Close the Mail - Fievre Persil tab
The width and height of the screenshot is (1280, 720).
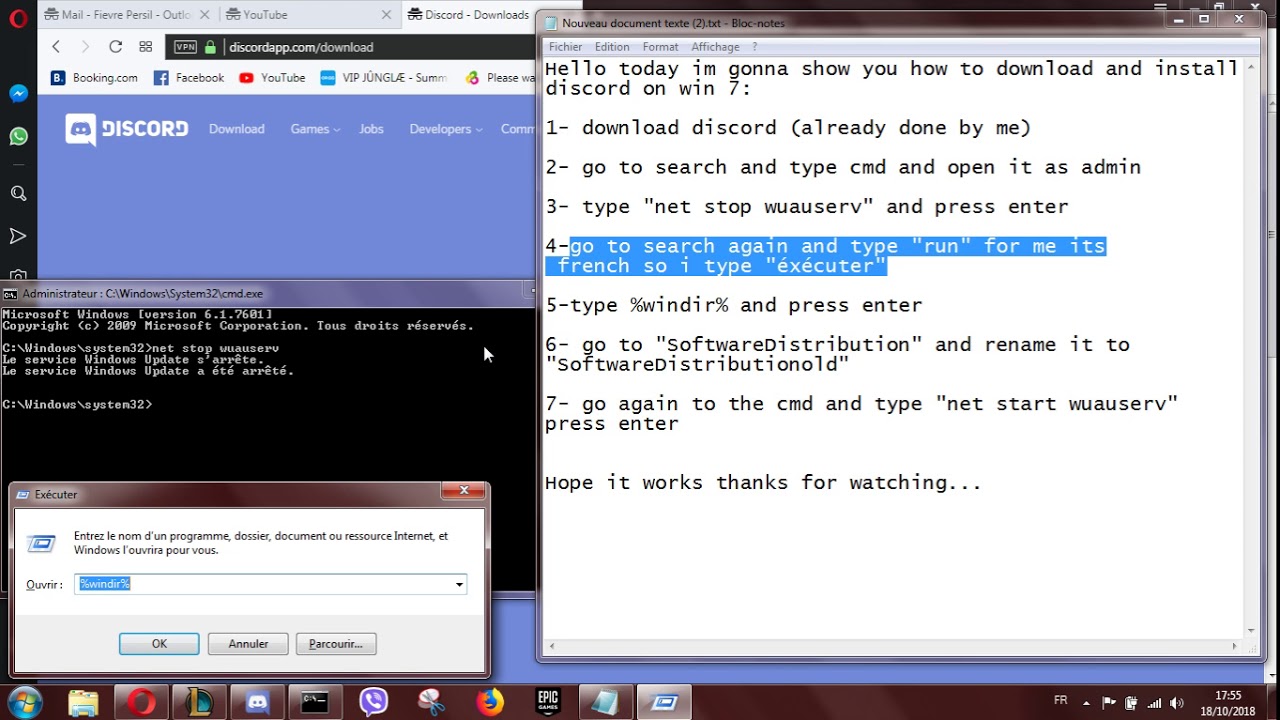[x=203, y=15]
